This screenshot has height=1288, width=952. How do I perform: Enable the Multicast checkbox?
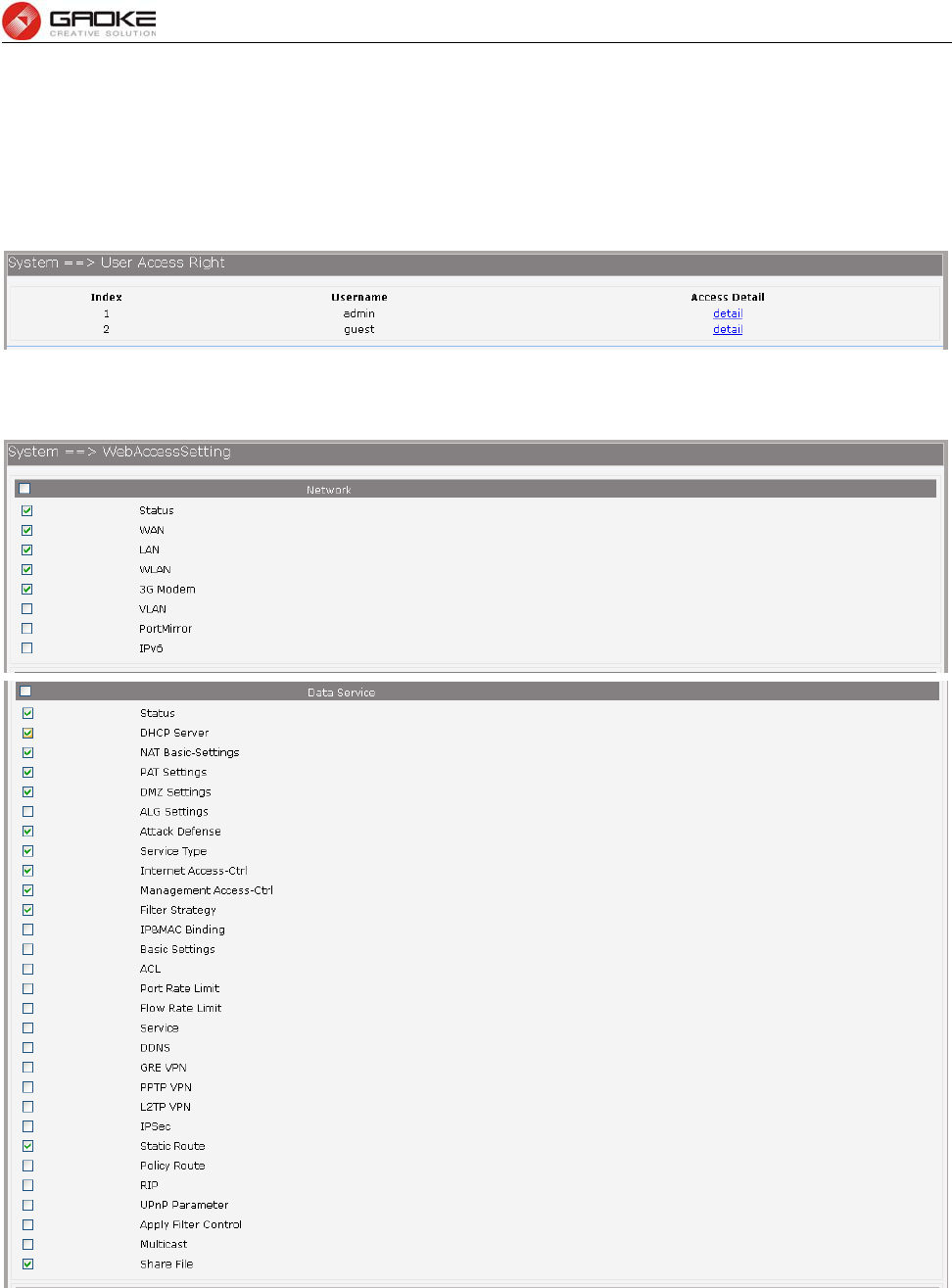28,1244
